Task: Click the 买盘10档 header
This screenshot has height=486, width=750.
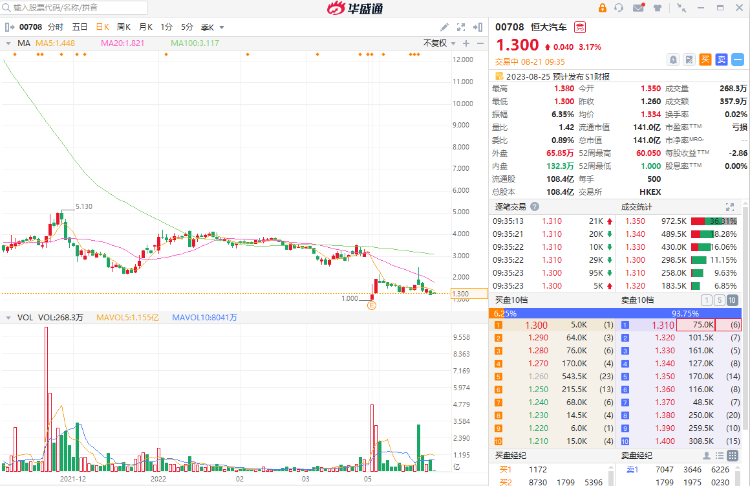Action: [511, 300]
